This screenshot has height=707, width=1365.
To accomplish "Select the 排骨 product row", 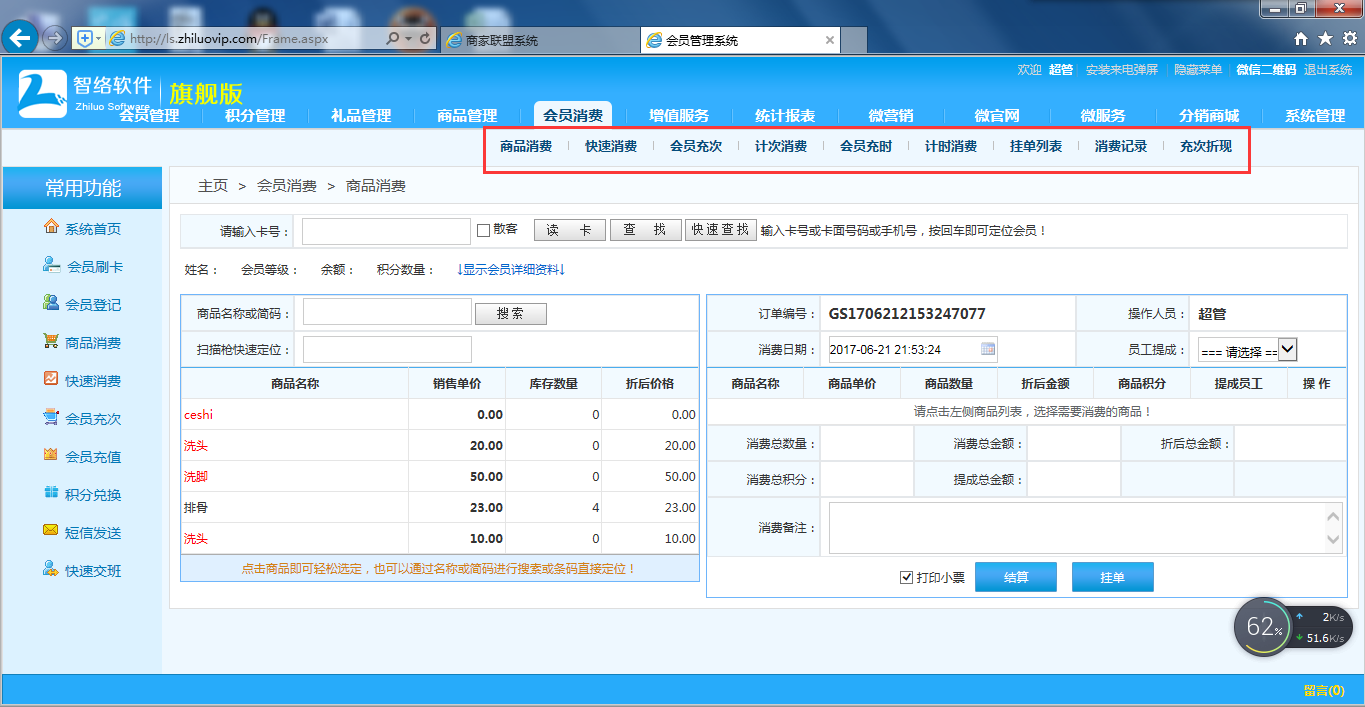I will [440, 507].
